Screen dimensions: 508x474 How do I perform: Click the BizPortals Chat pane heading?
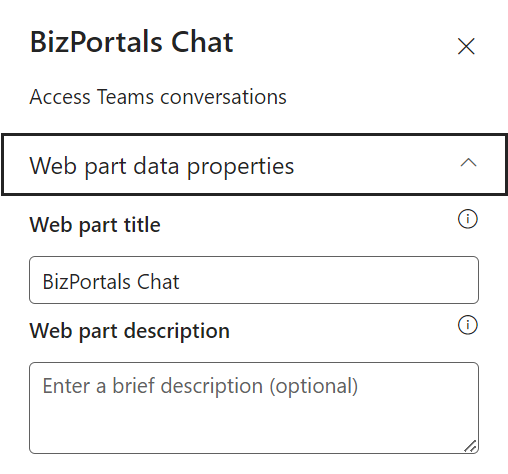pyautogui.click(x=132, y=42)
